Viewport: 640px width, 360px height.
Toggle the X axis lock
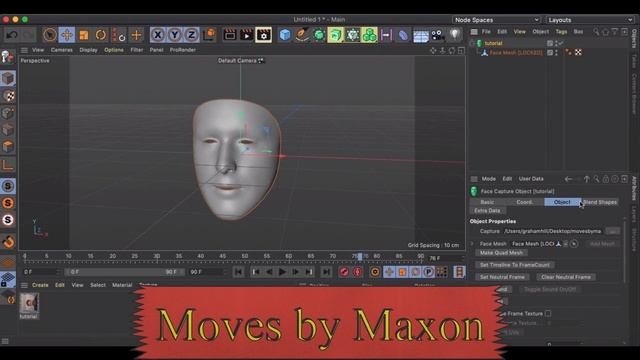[158, 35]
